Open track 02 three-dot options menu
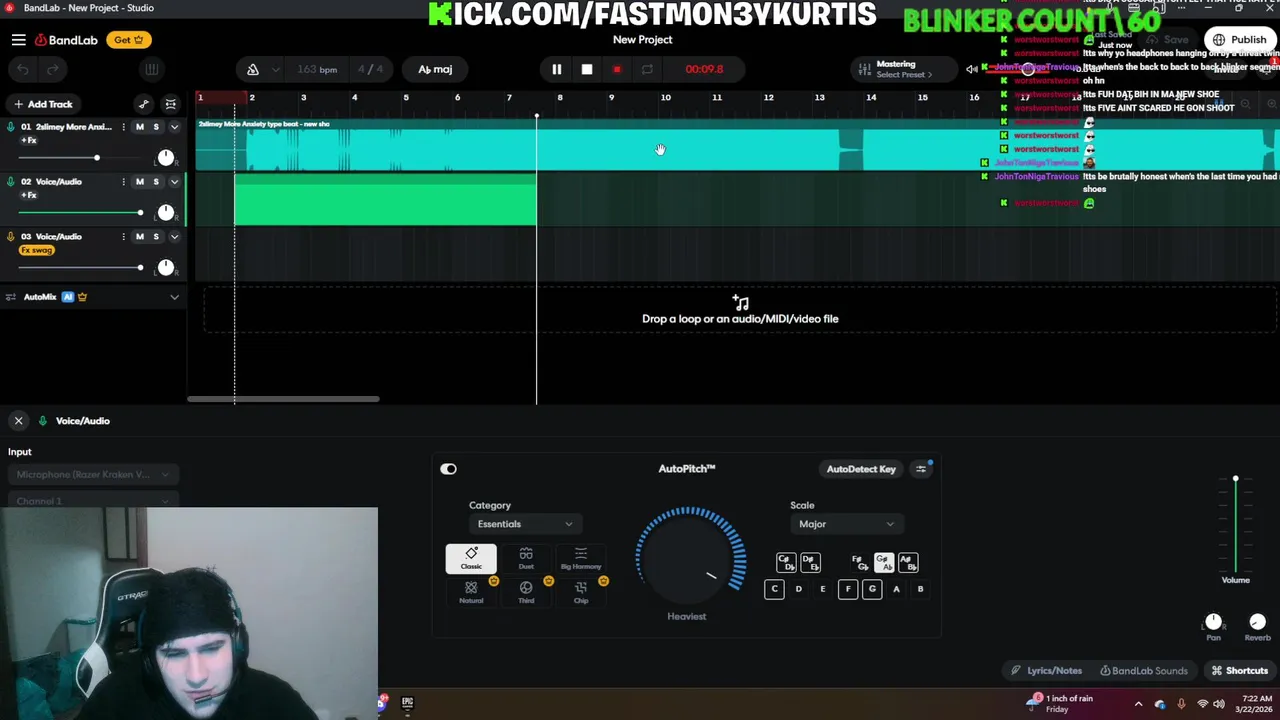Image resolution: width=1280 pixels, height=720 pixels. pyautogui.click(x=123, y=182)
